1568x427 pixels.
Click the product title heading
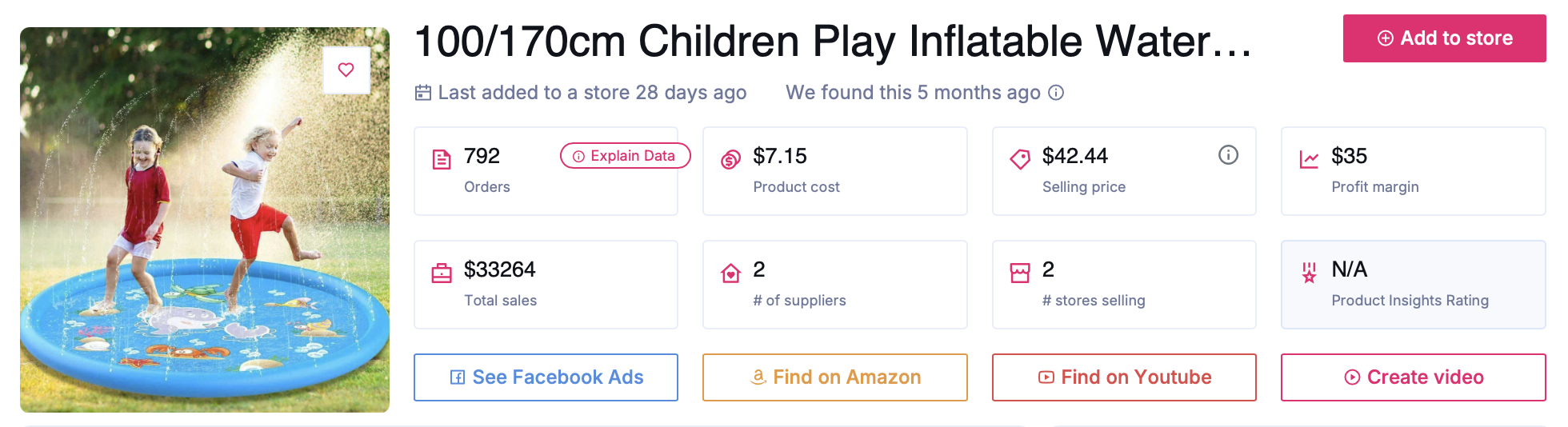tap(832, 42)
